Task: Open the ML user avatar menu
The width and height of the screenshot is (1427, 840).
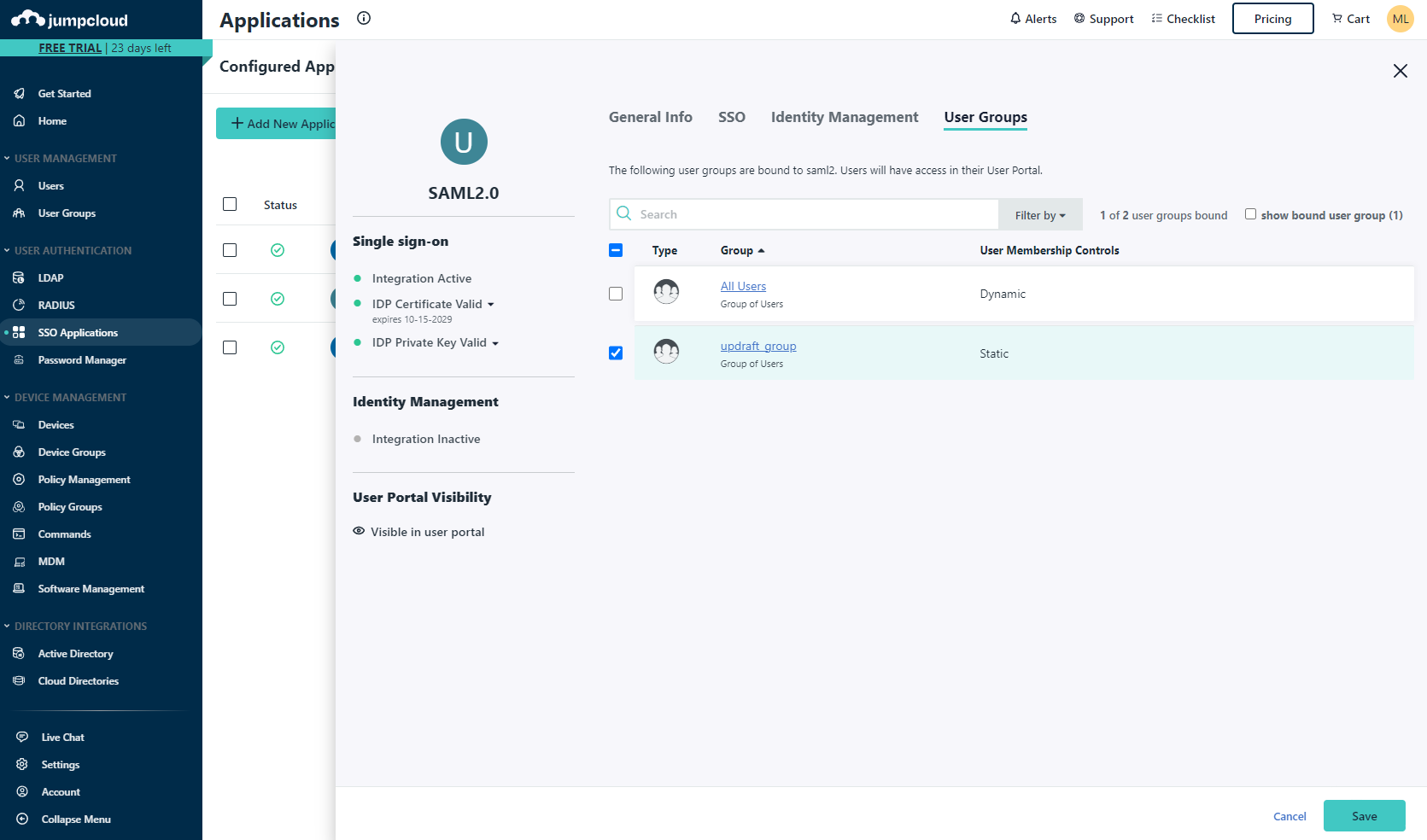Action: [x=1400, y=19]
